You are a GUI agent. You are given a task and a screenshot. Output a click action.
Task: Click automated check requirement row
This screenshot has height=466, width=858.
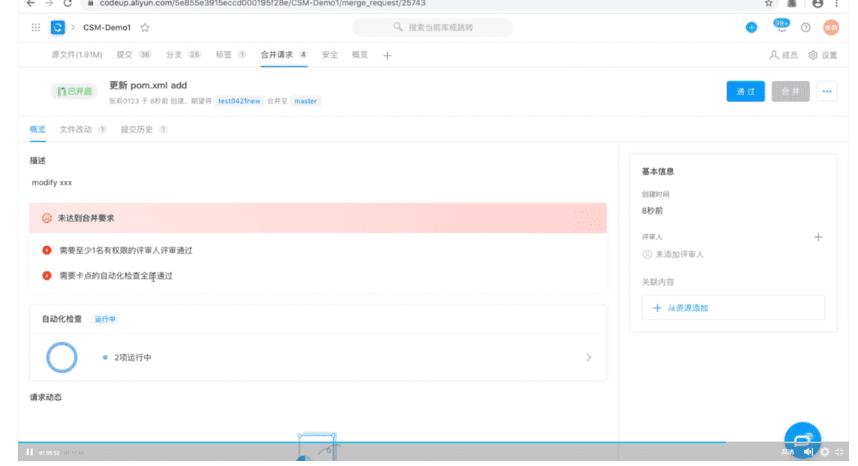click(x=318, y=276)
